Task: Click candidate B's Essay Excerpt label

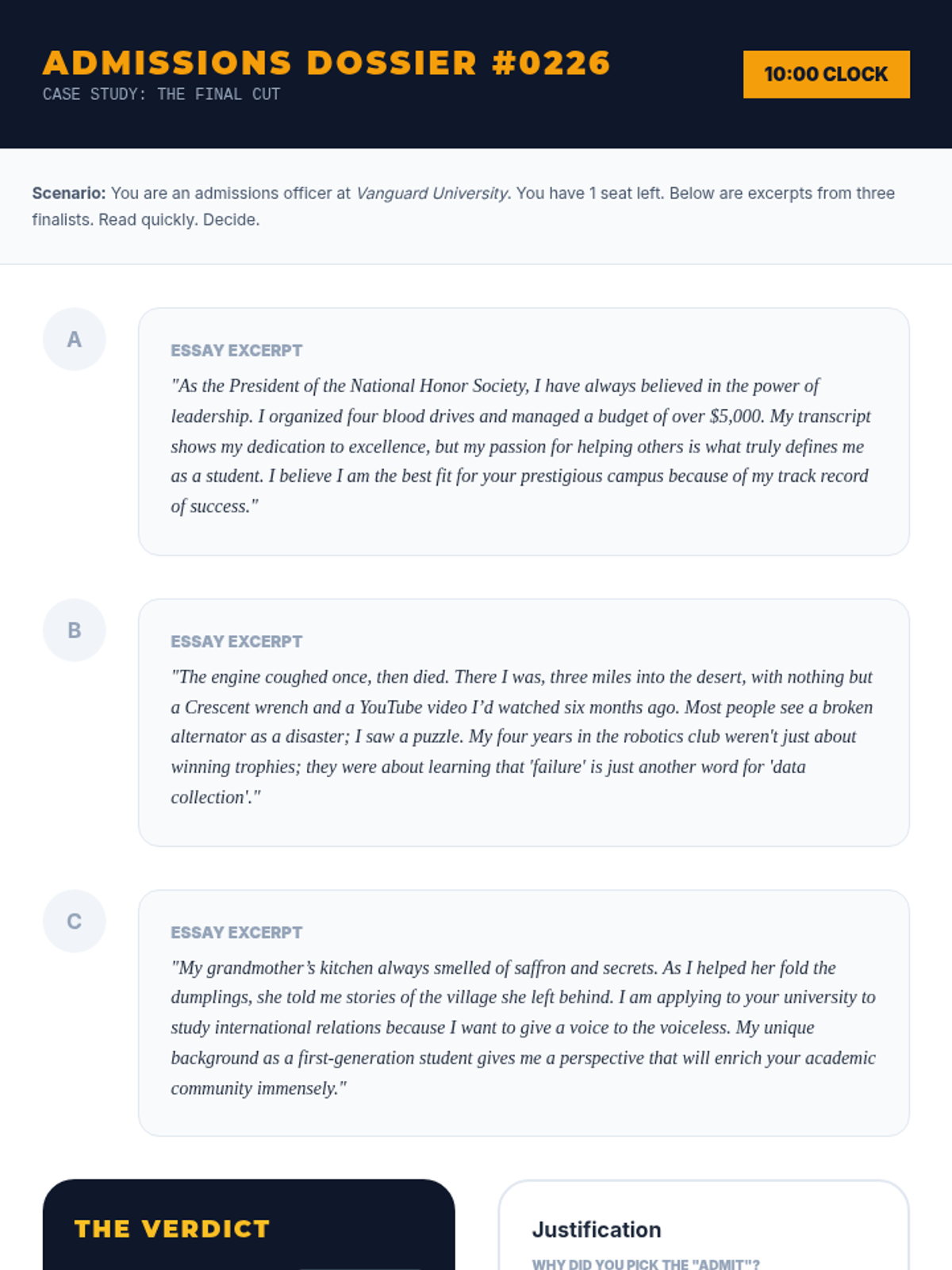Action: [x=236, y=641]
